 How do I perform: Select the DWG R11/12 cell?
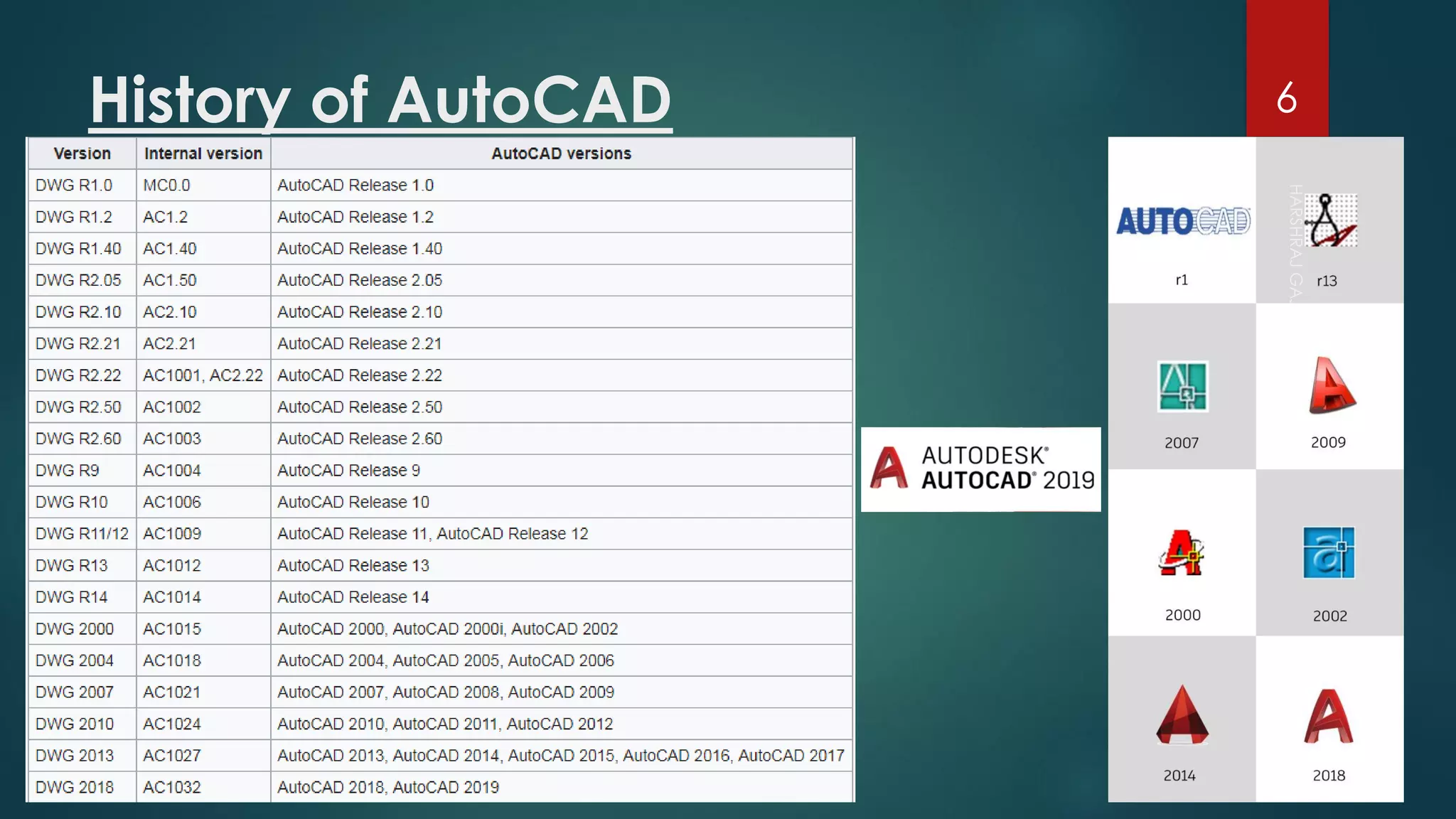click(82, 534)
